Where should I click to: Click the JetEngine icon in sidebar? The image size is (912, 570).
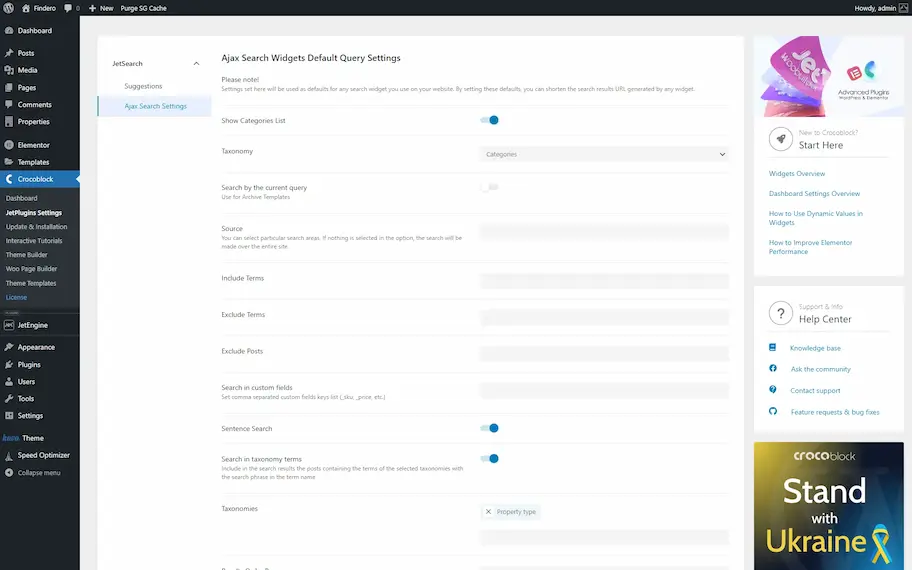(x=9, y=325)
